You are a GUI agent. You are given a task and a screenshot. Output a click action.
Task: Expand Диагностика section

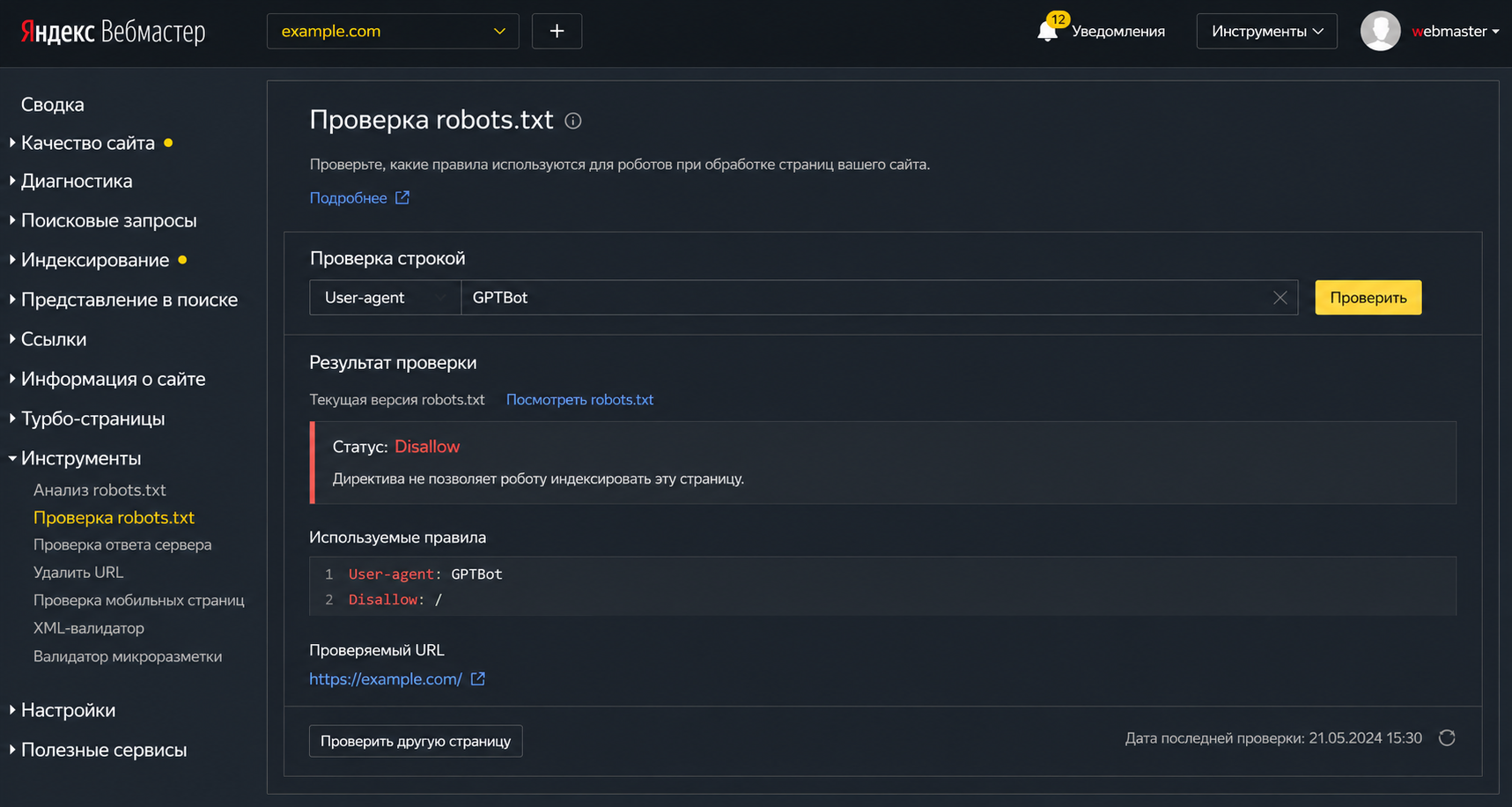click(77, 181)
